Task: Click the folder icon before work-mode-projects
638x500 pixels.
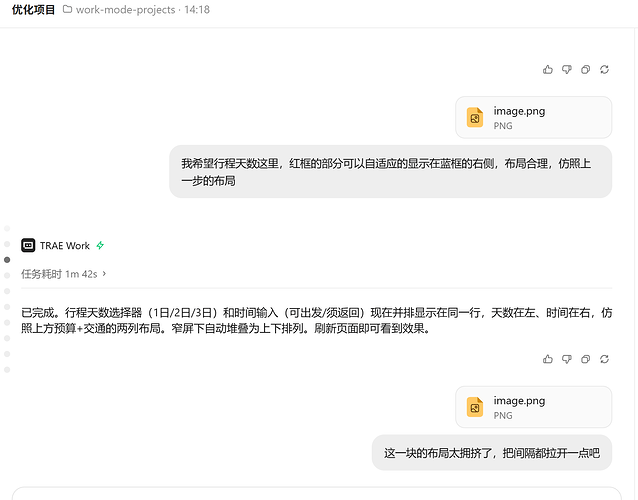Action: 67,9
